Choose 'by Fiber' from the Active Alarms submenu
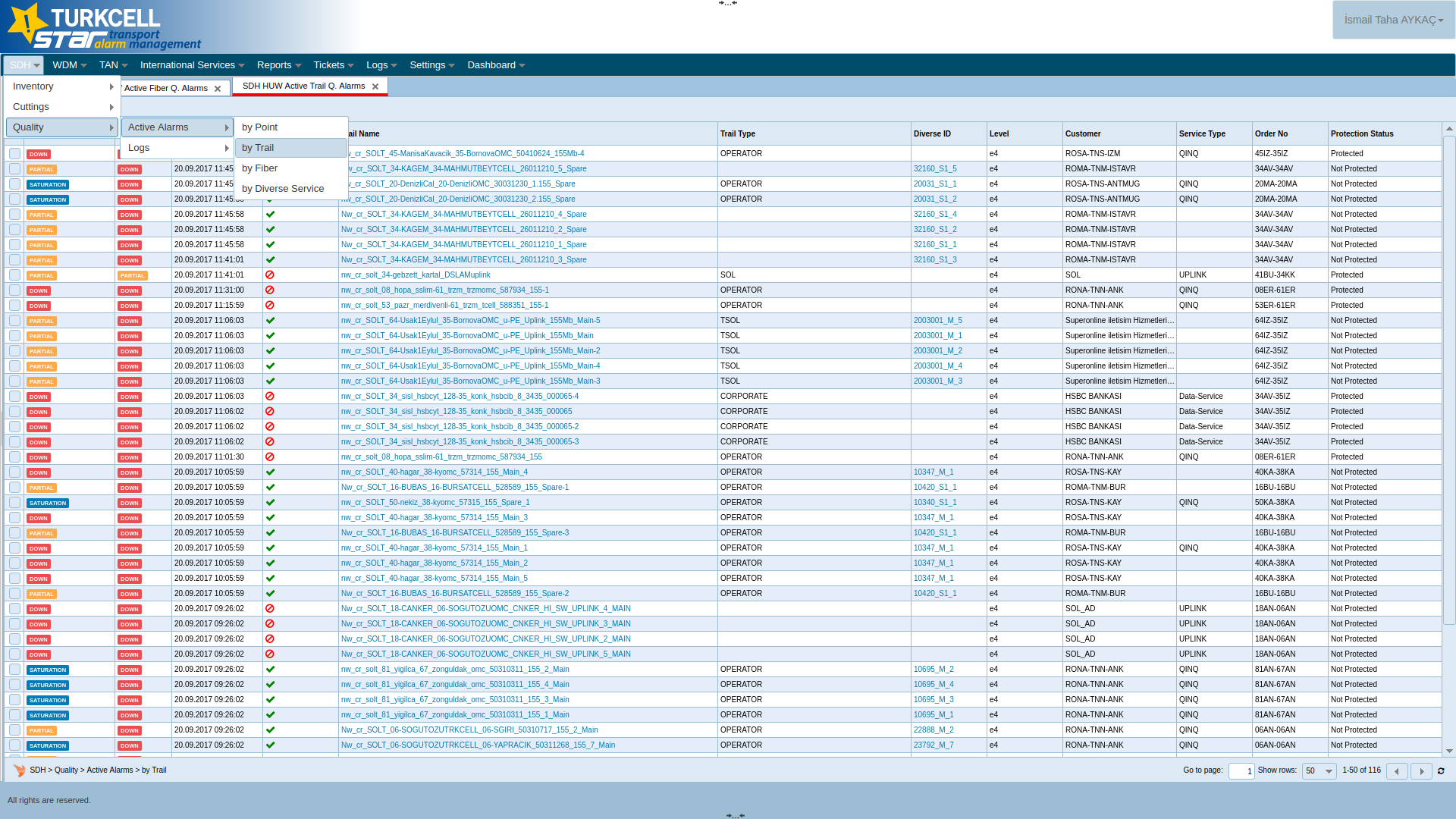 tap(260, 168)
